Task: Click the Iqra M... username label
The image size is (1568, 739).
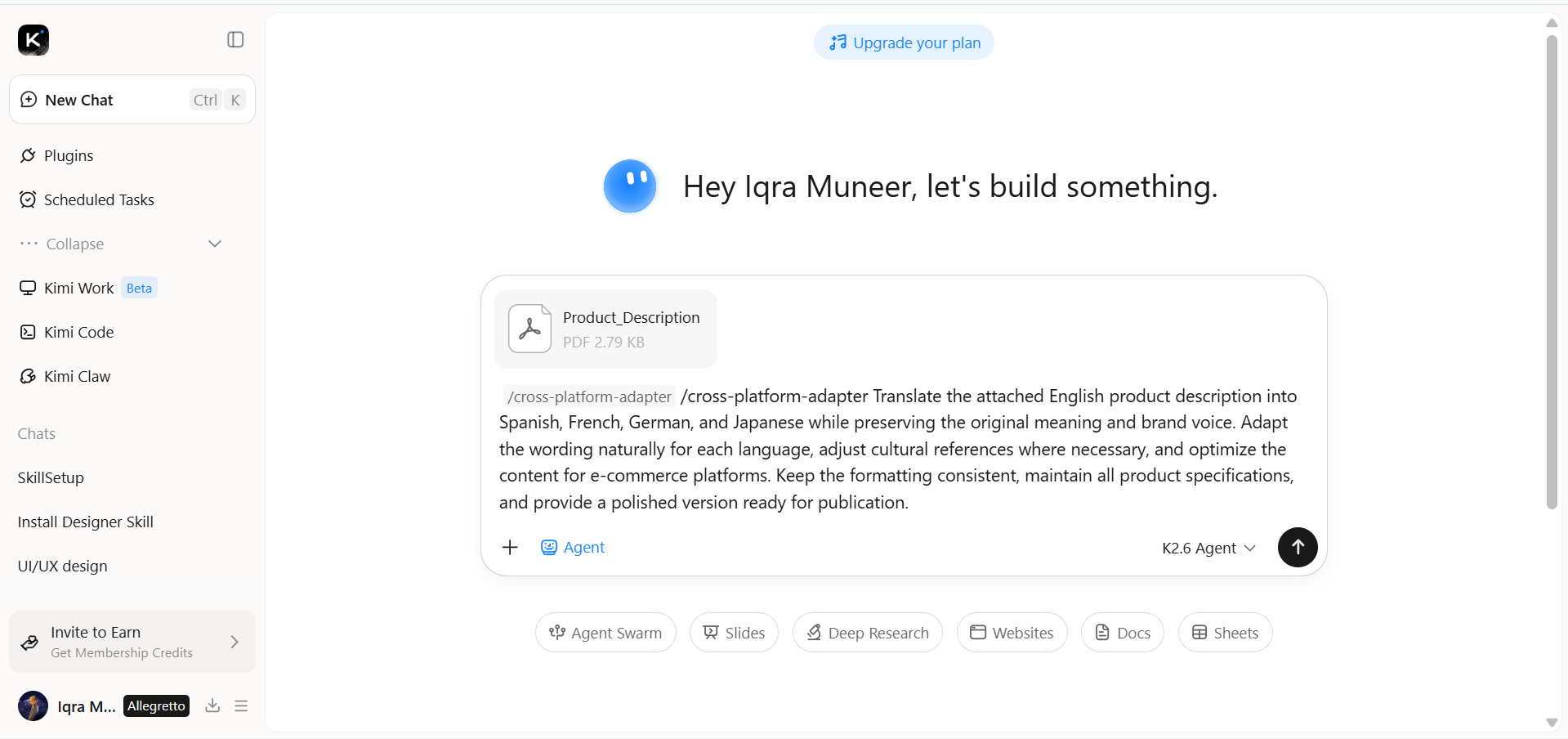Action: coord(87,706)
